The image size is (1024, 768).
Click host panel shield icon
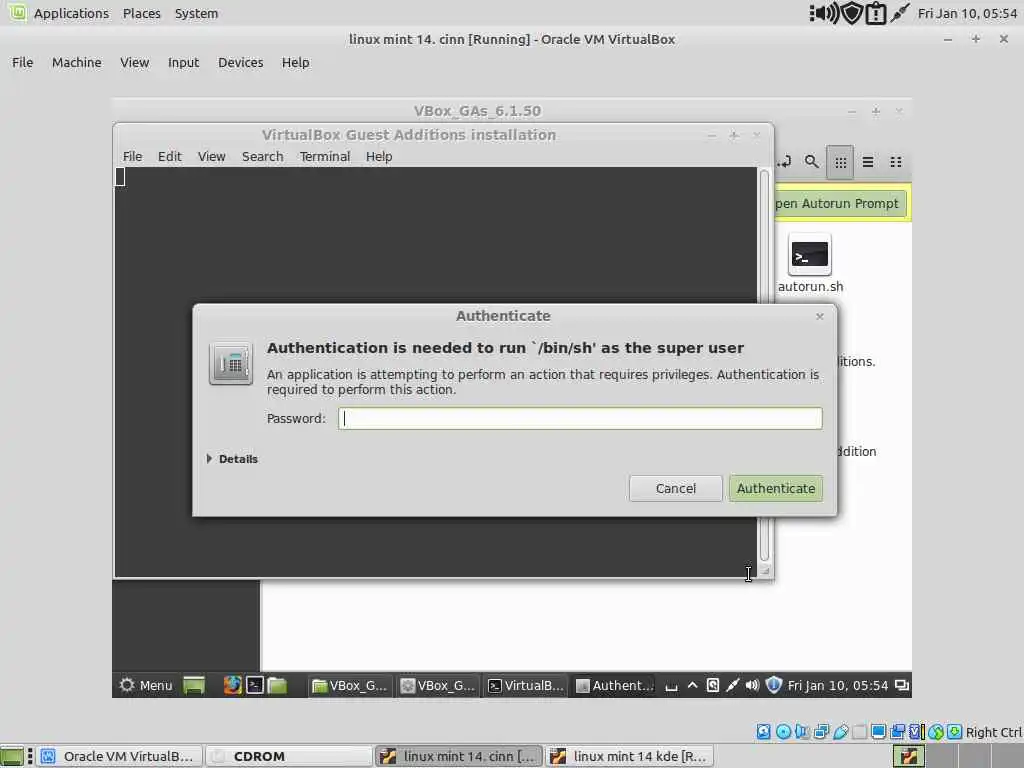point(852,13)
